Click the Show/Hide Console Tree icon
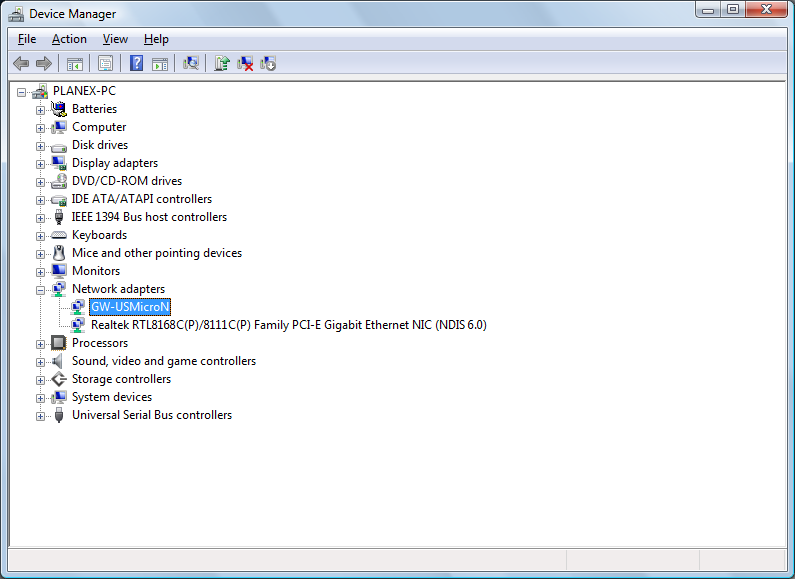This screenshot has height=579, width=795. point(74,63)
